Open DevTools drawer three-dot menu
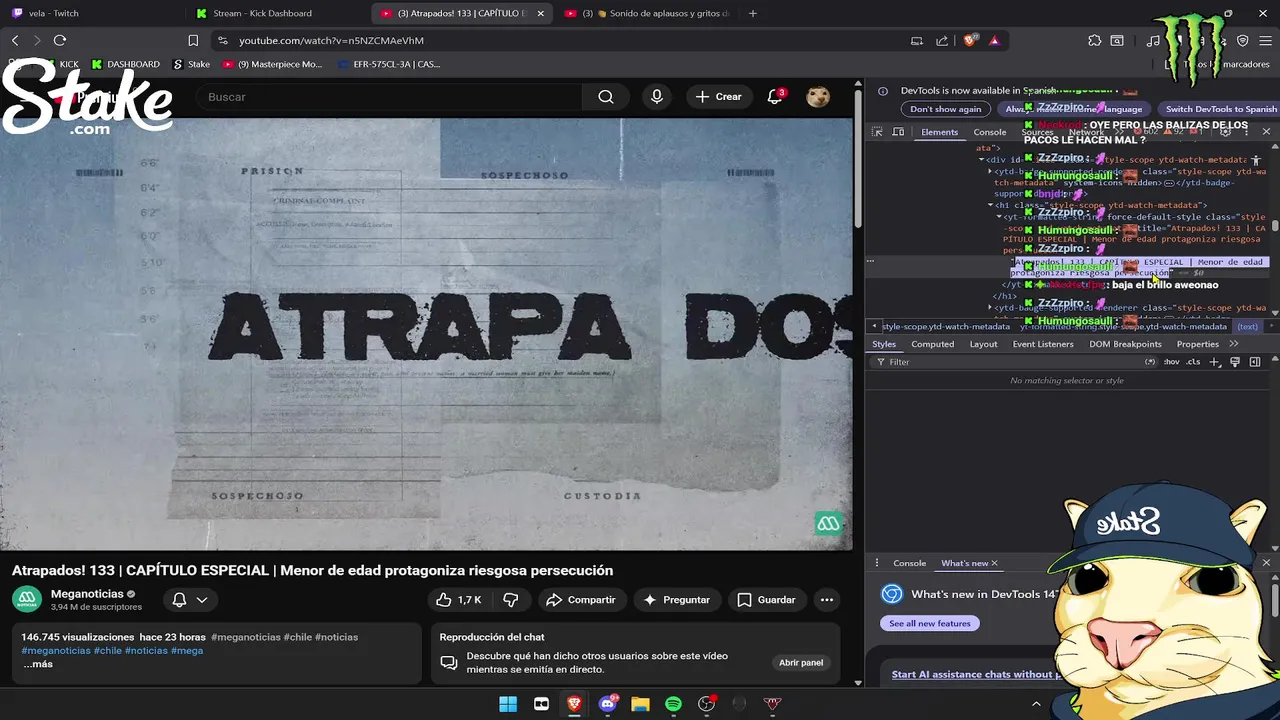Viewport: 1280px width, 720px height. point(876,563)
